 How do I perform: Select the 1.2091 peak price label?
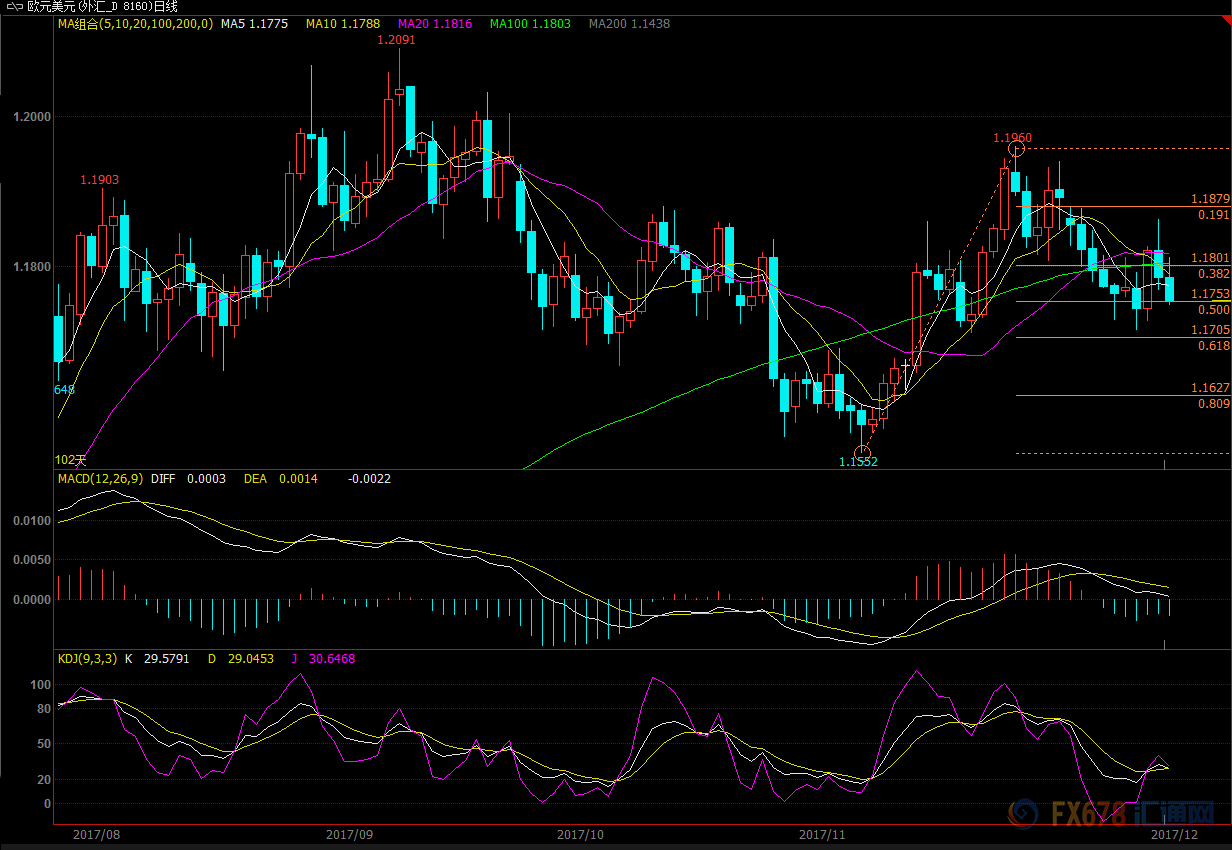coord(396,40)
